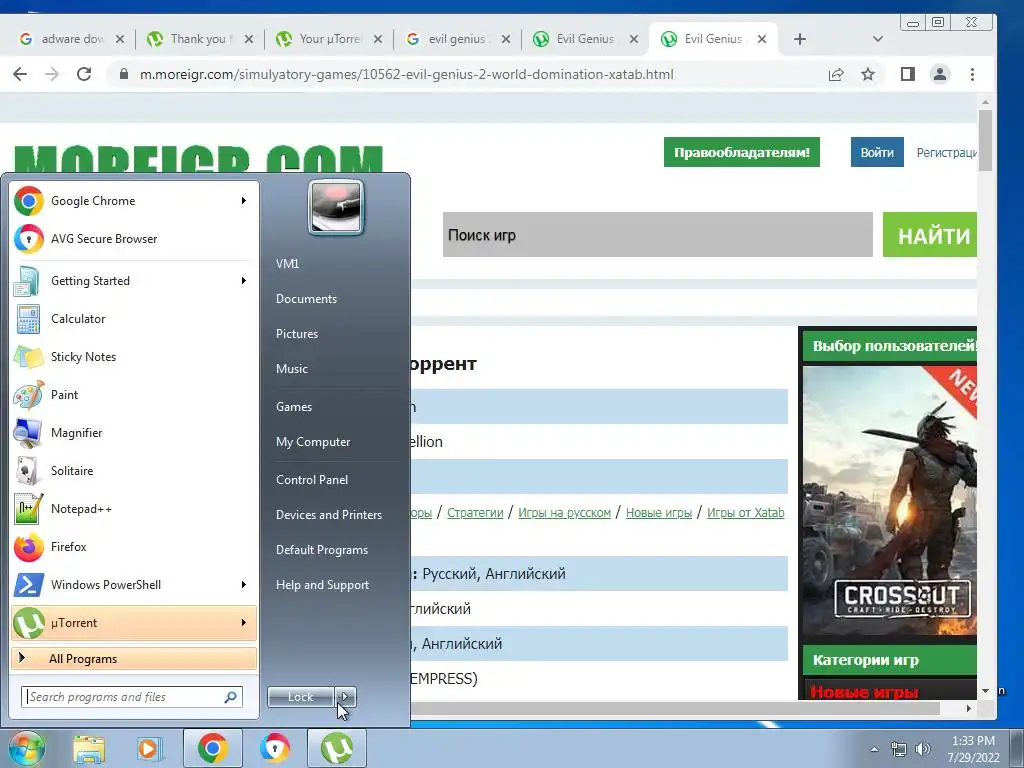The height and width of the screenshot is (768, 1024).
Task: Open Help and Support
Action: point(322,585)
